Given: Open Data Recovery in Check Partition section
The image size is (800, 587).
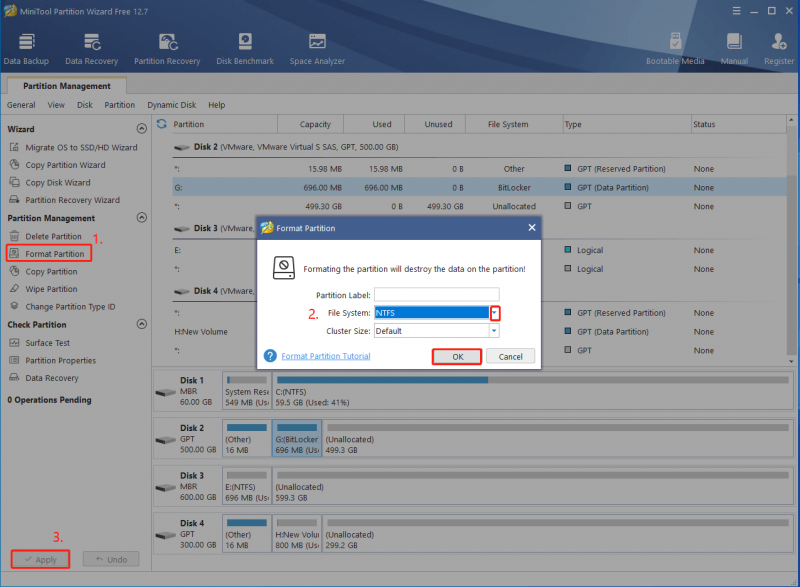Looking at the screenshot, I should pos(44,378).
